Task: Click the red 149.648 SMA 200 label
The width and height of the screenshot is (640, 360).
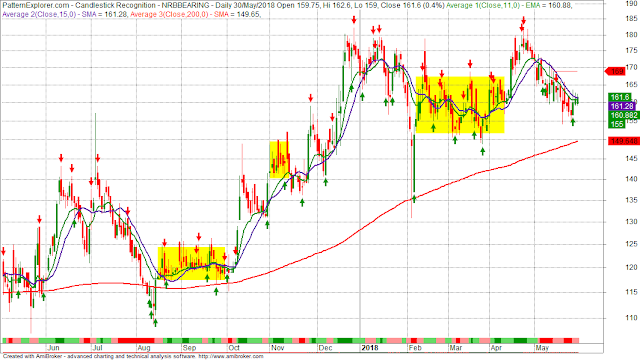Action: [624, 141]
